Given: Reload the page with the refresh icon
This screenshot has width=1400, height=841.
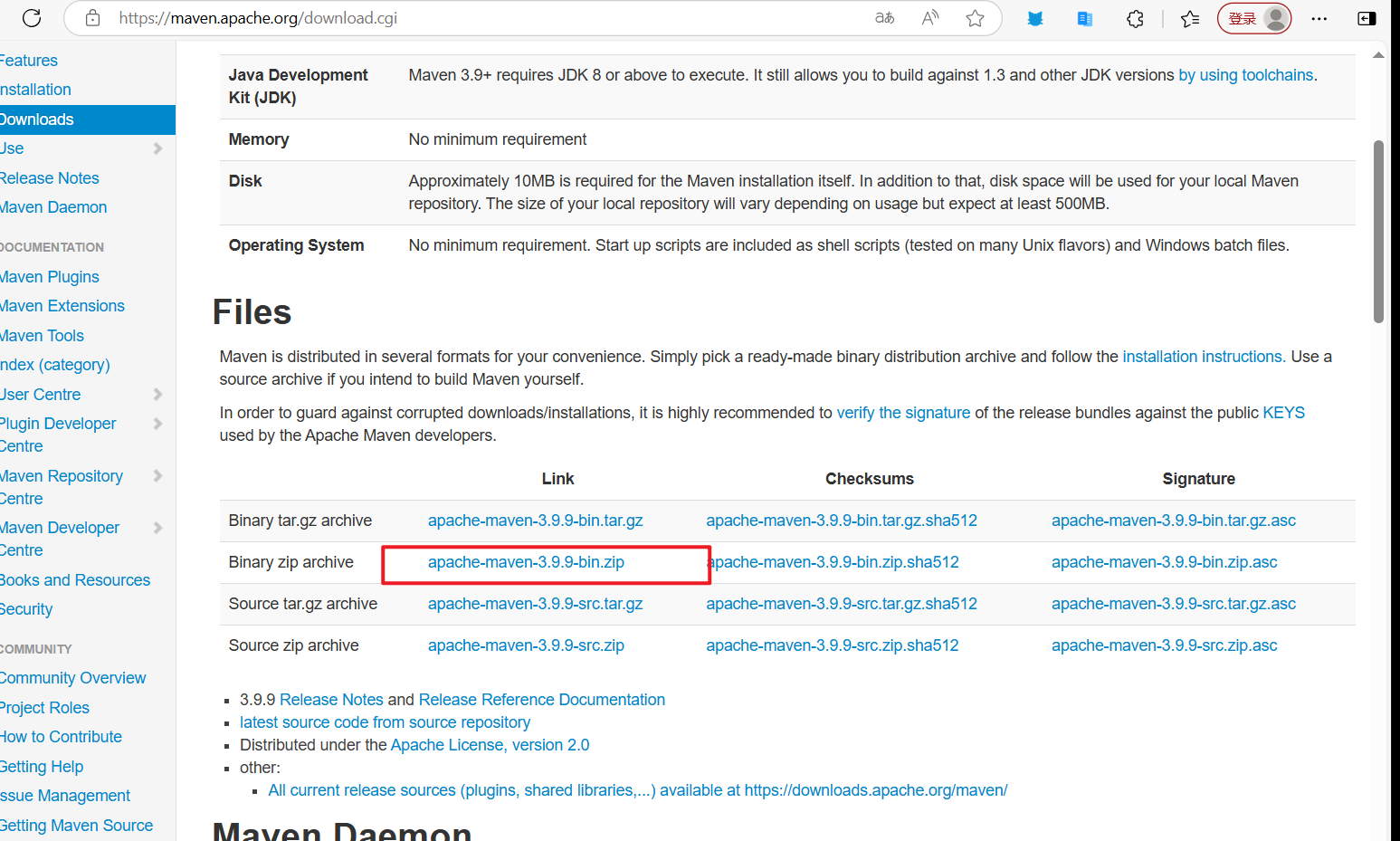Looking at the screenshot, I should (32, 18).
